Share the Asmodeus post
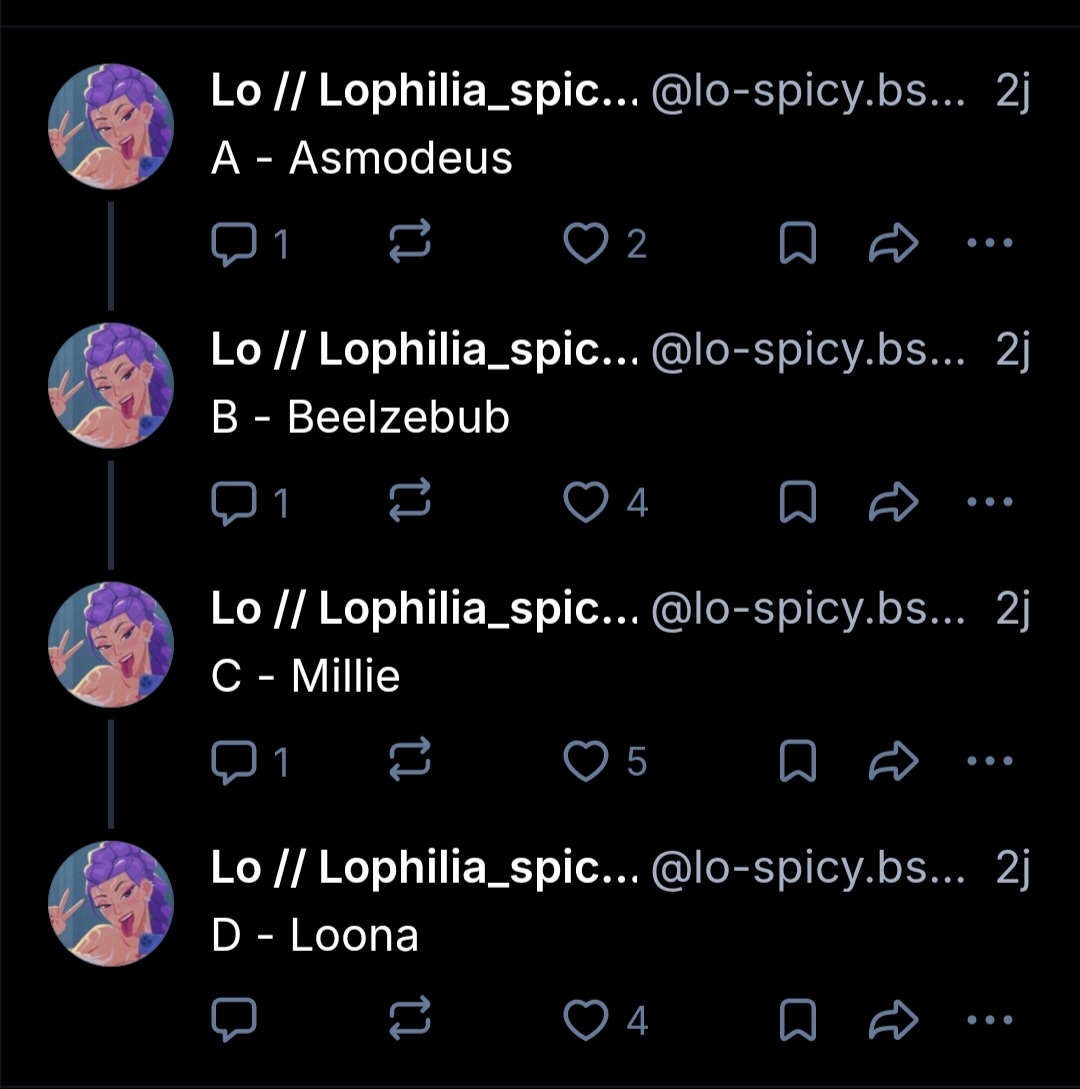1080x1089 pixels. [x=893, y=243]
